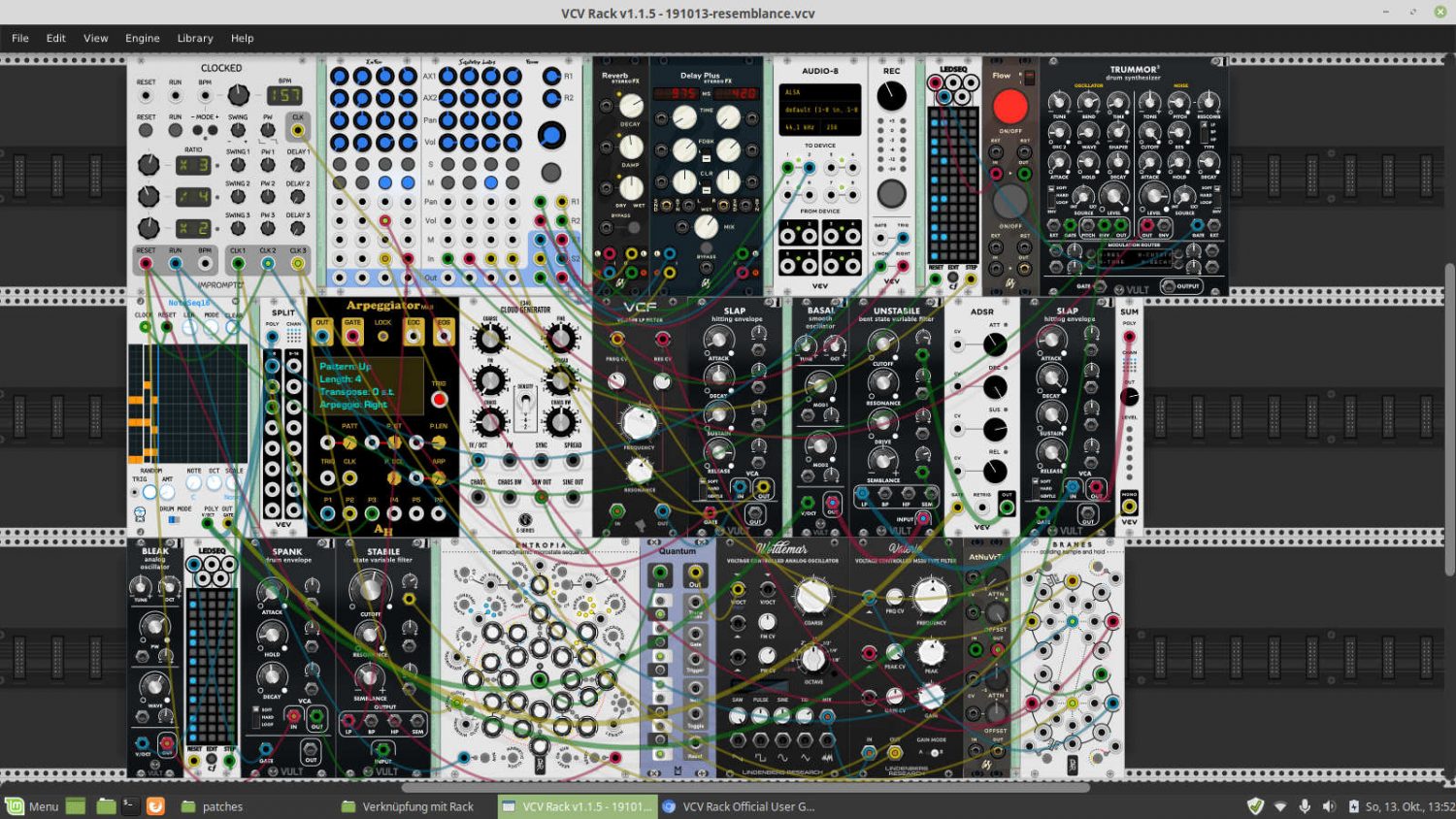Open the File menu
Image resolution: width=1456 pixels, height=819 pixels.
20,38
